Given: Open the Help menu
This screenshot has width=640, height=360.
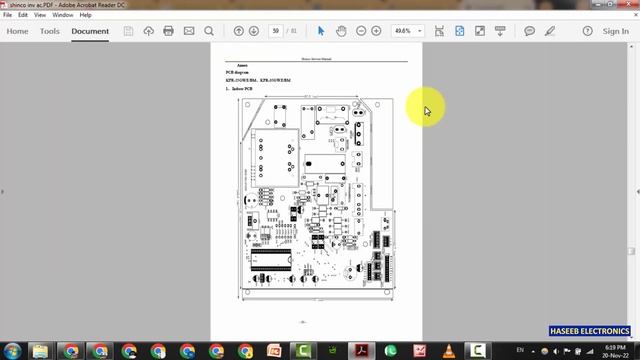Looking at the screenshot, I should click(x=85, y=15).
